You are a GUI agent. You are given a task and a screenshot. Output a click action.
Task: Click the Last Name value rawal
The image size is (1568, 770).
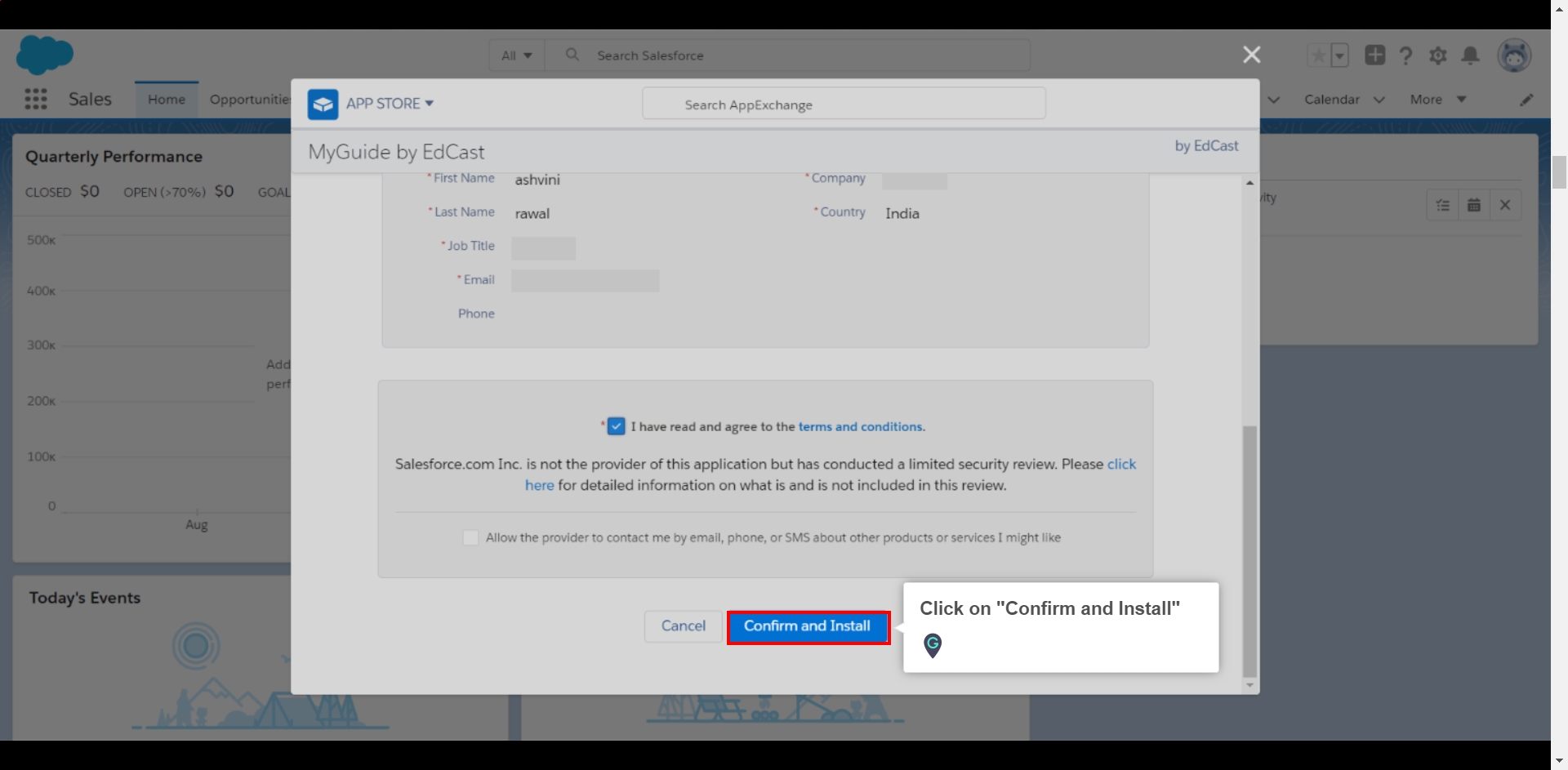click(x=532, y=214)
